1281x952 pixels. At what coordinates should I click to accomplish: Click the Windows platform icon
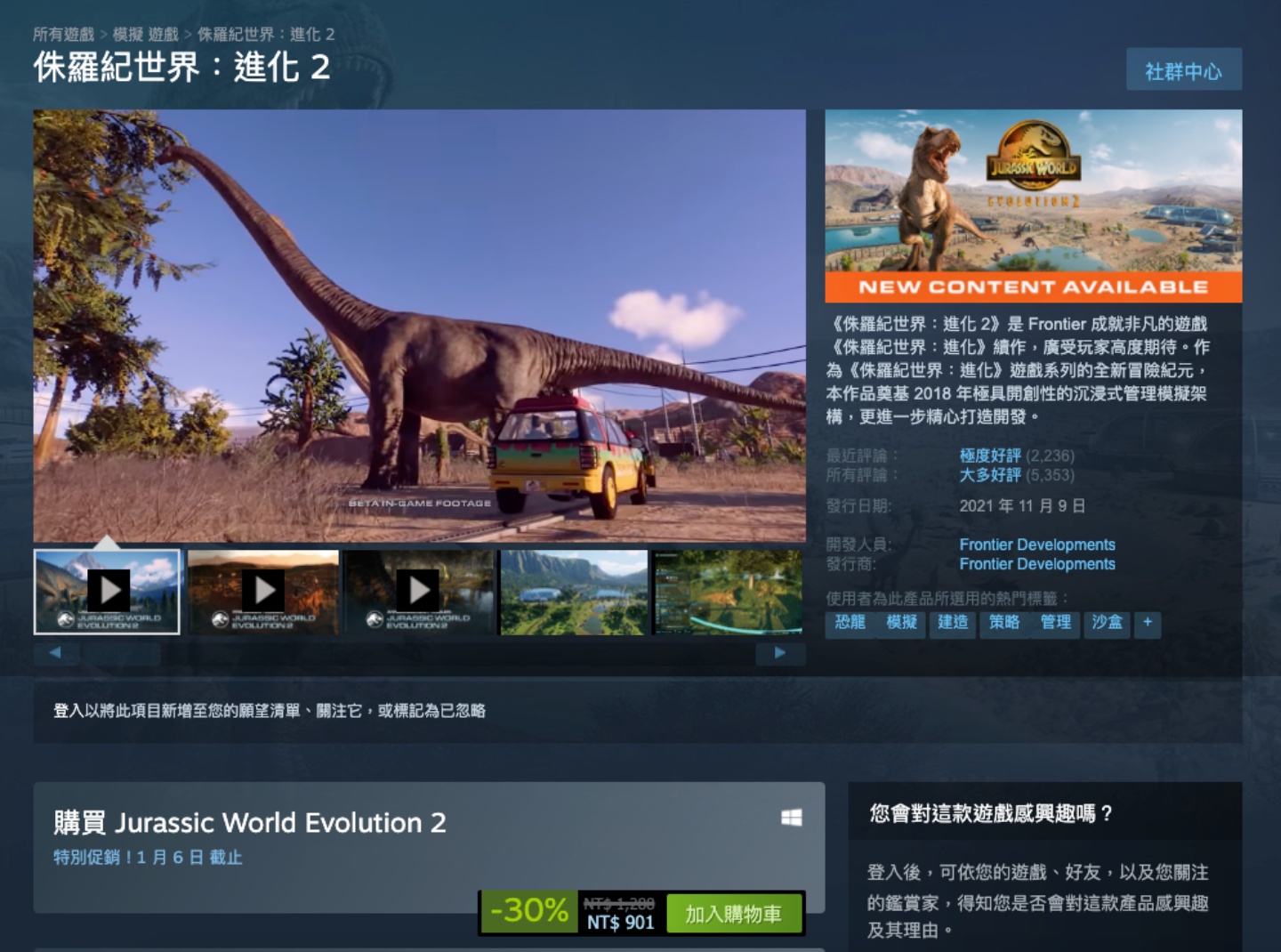pos(792,818)
